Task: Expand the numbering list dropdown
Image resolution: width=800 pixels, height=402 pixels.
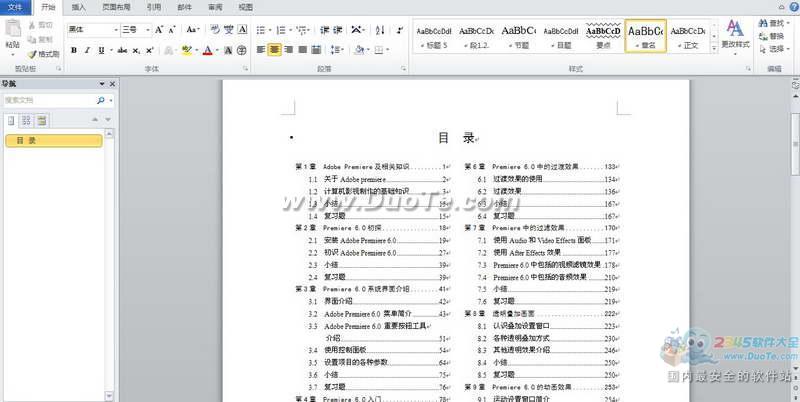Action: click(290, 31)
